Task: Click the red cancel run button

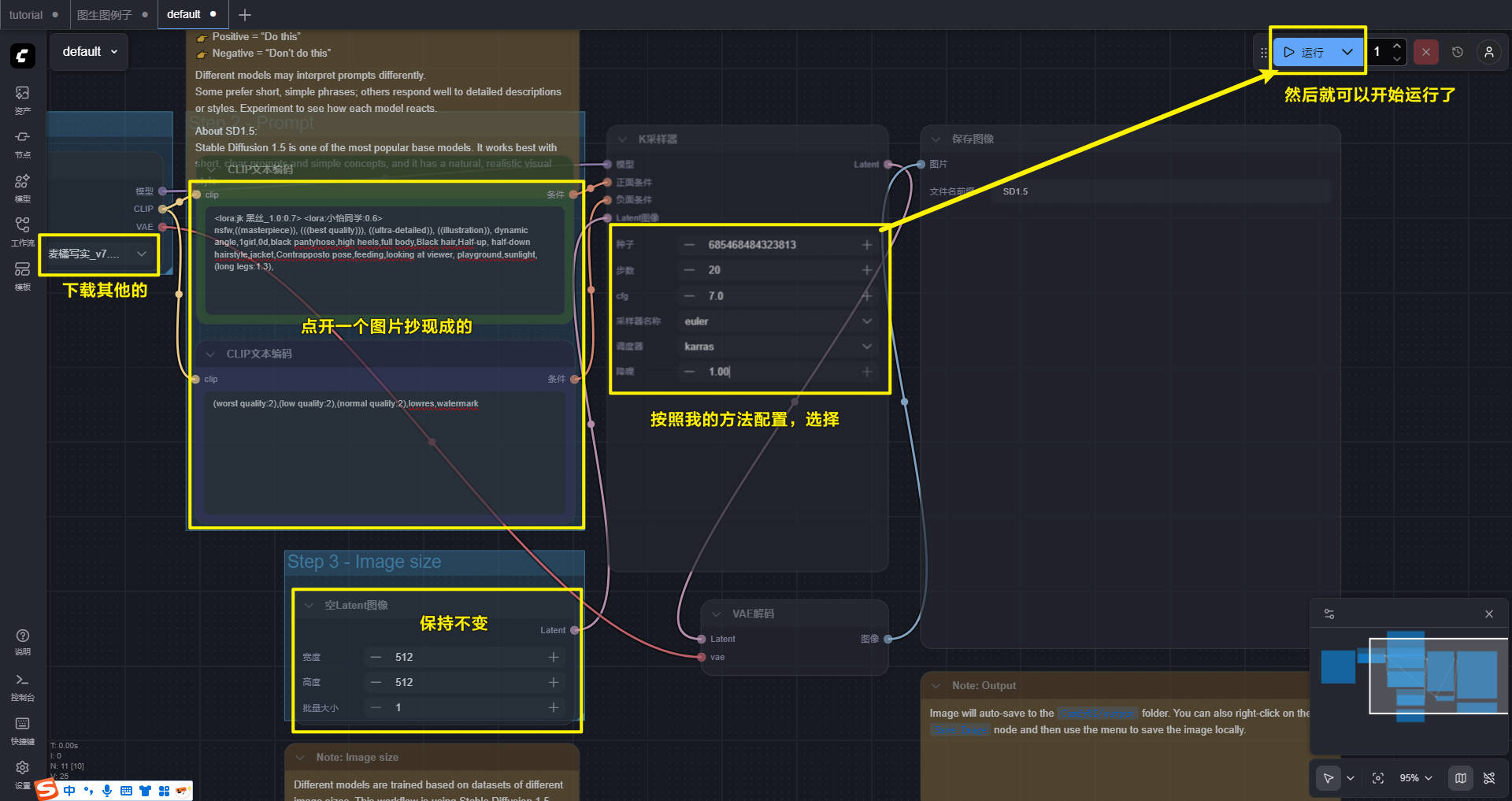Action: click(x=1425, y=52)
